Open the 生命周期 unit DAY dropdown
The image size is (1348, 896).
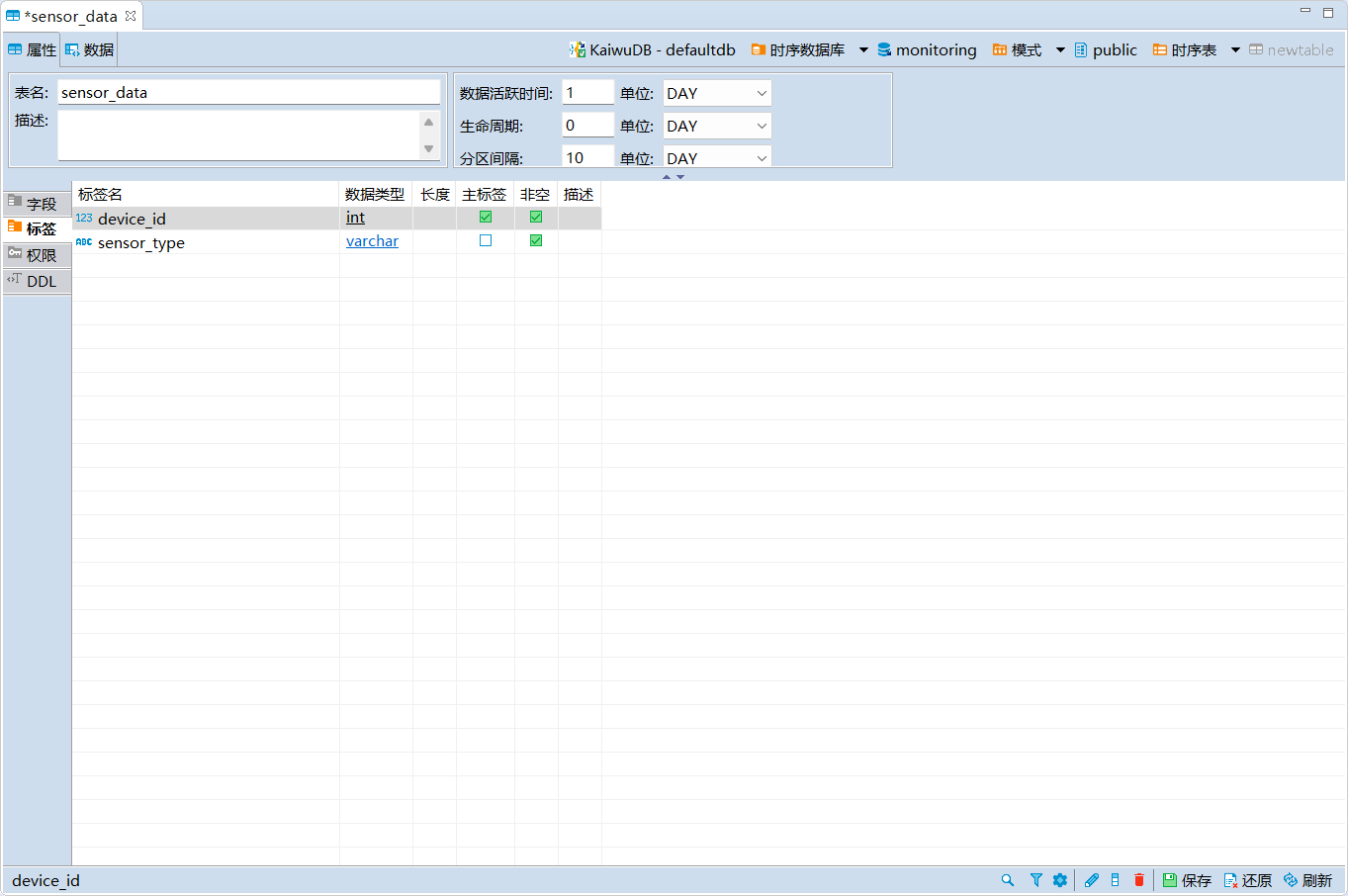(716, 126)
